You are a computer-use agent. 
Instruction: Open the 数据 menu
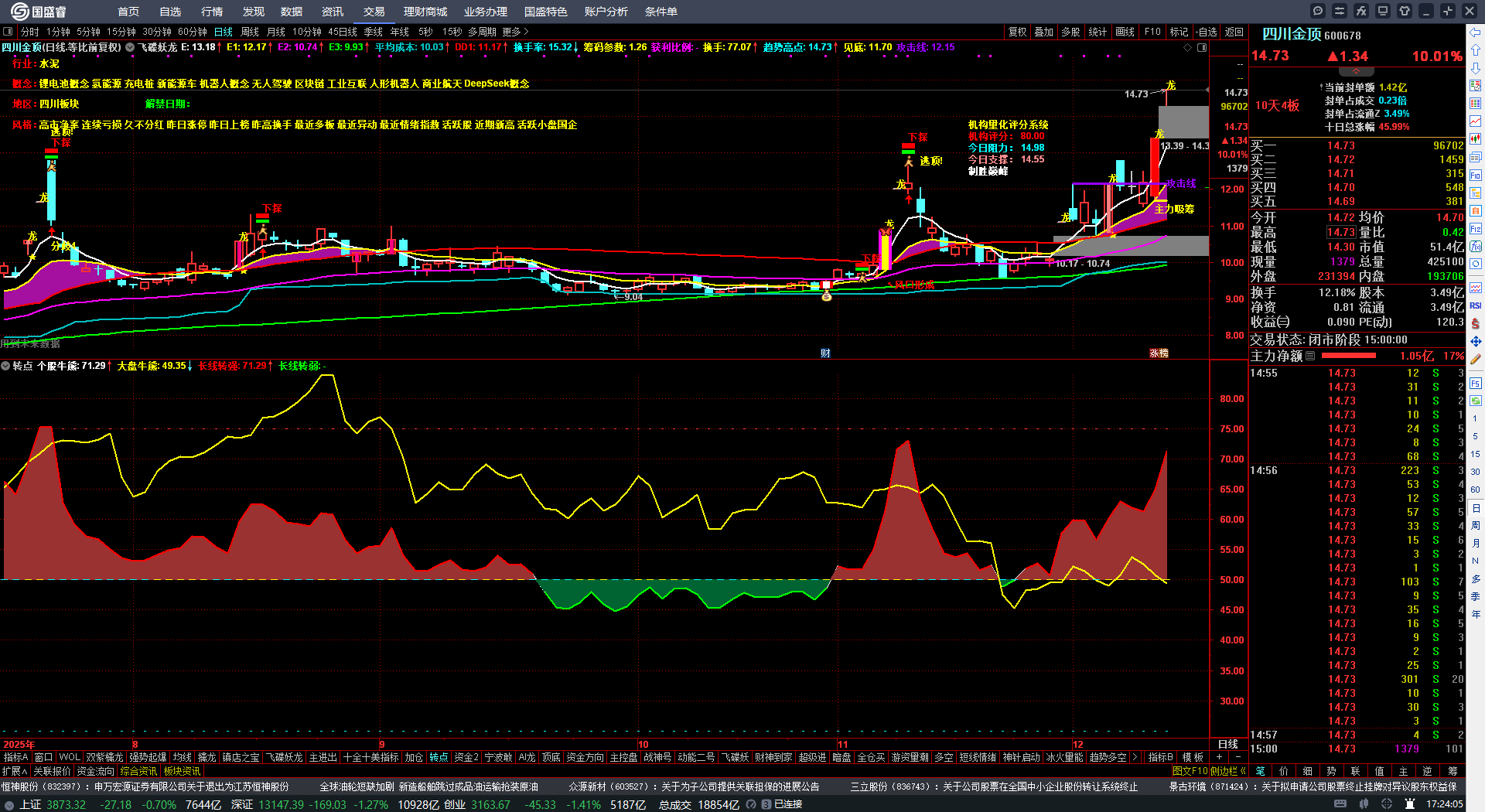point(292,12)
